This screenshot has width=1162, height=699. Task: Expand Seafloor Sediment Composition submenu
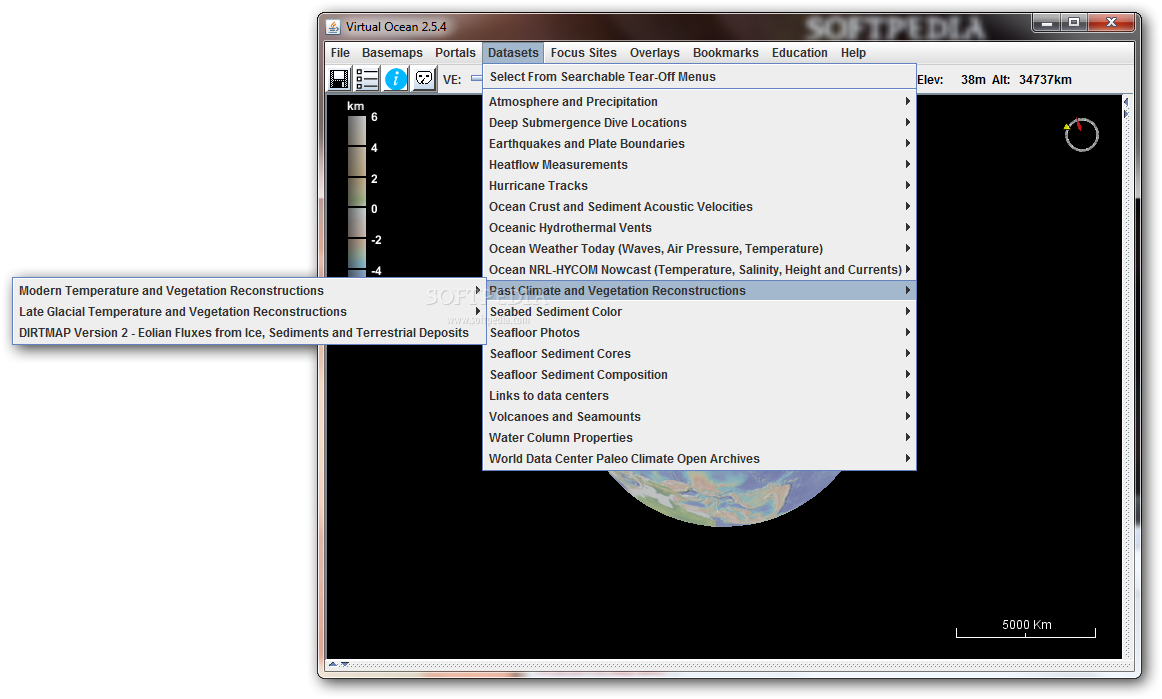700,374
